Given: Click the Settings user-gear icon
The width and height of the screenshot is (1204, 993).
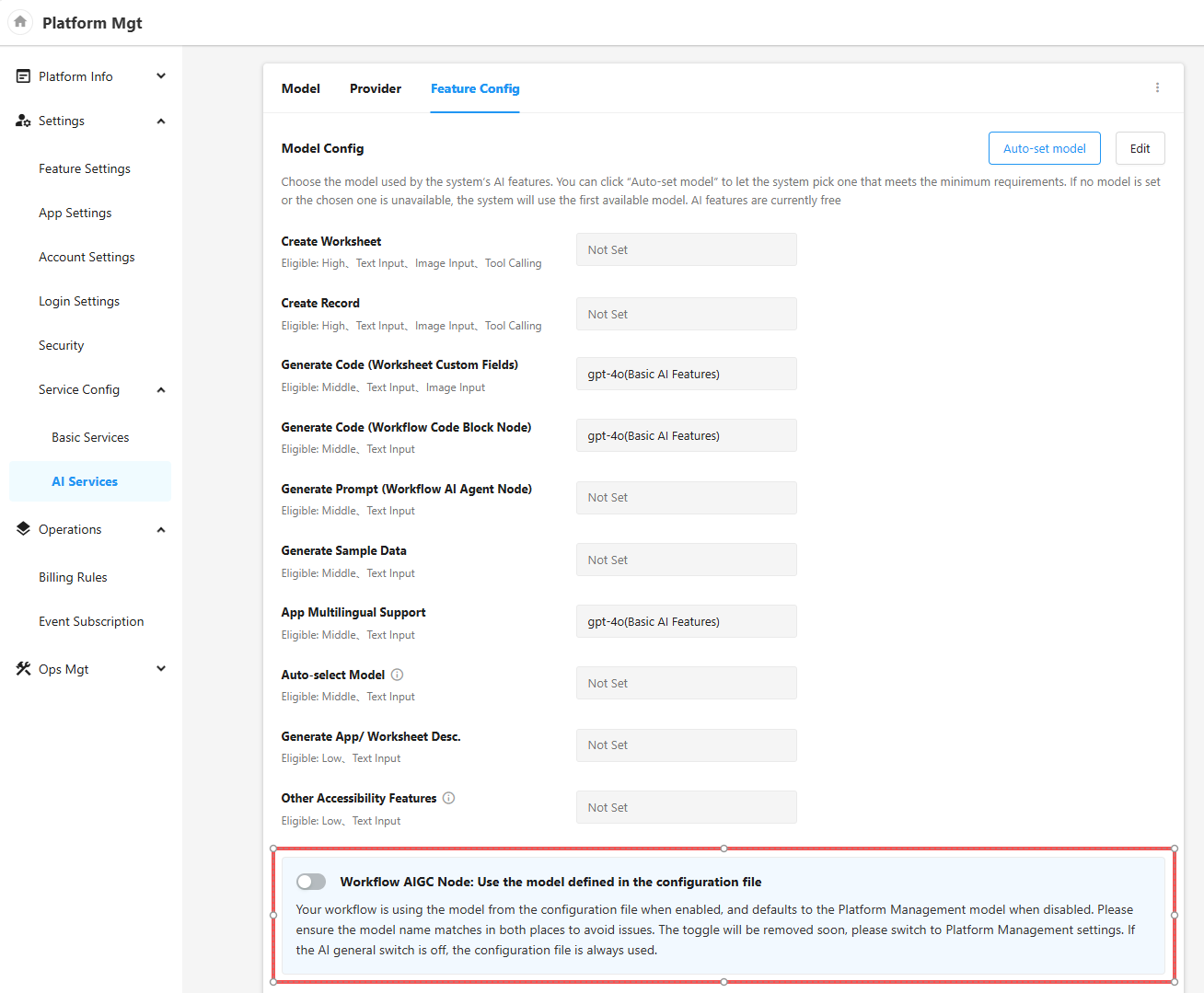Looking at the screenshot, I should click(24, 121).
